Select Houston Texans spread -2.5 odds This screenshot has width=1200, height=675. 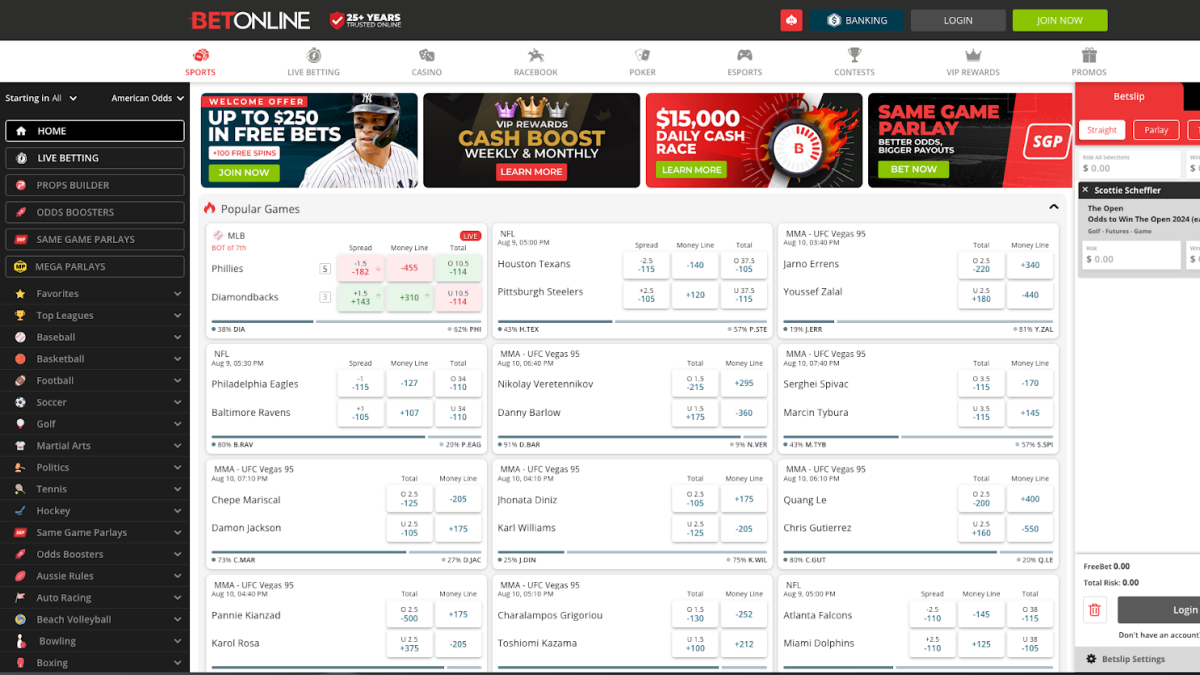click(x=646, y=264)
